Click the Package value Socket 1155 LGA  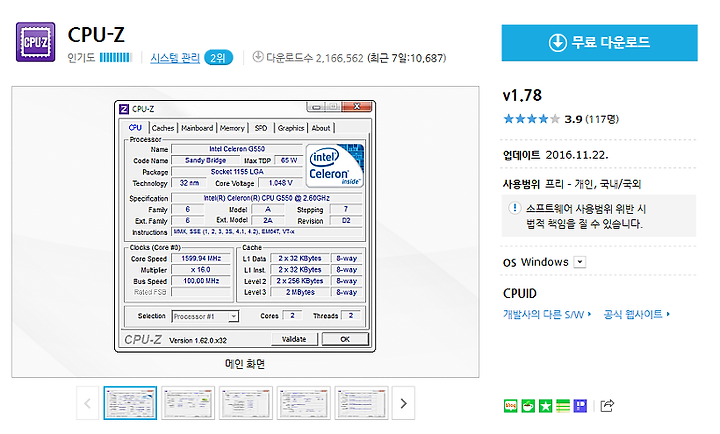(237, 172)
